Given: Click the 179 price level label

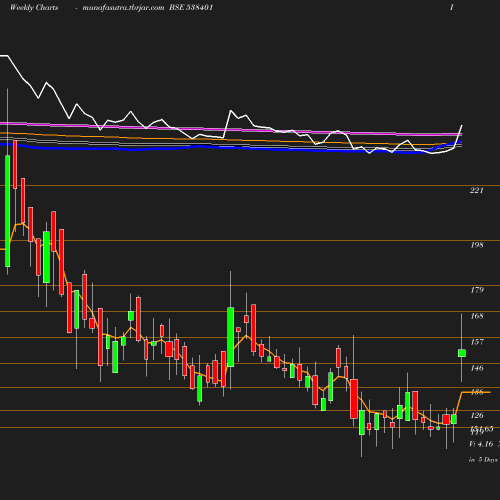Looking at the screenshot, I should click(x=477, y=290).
